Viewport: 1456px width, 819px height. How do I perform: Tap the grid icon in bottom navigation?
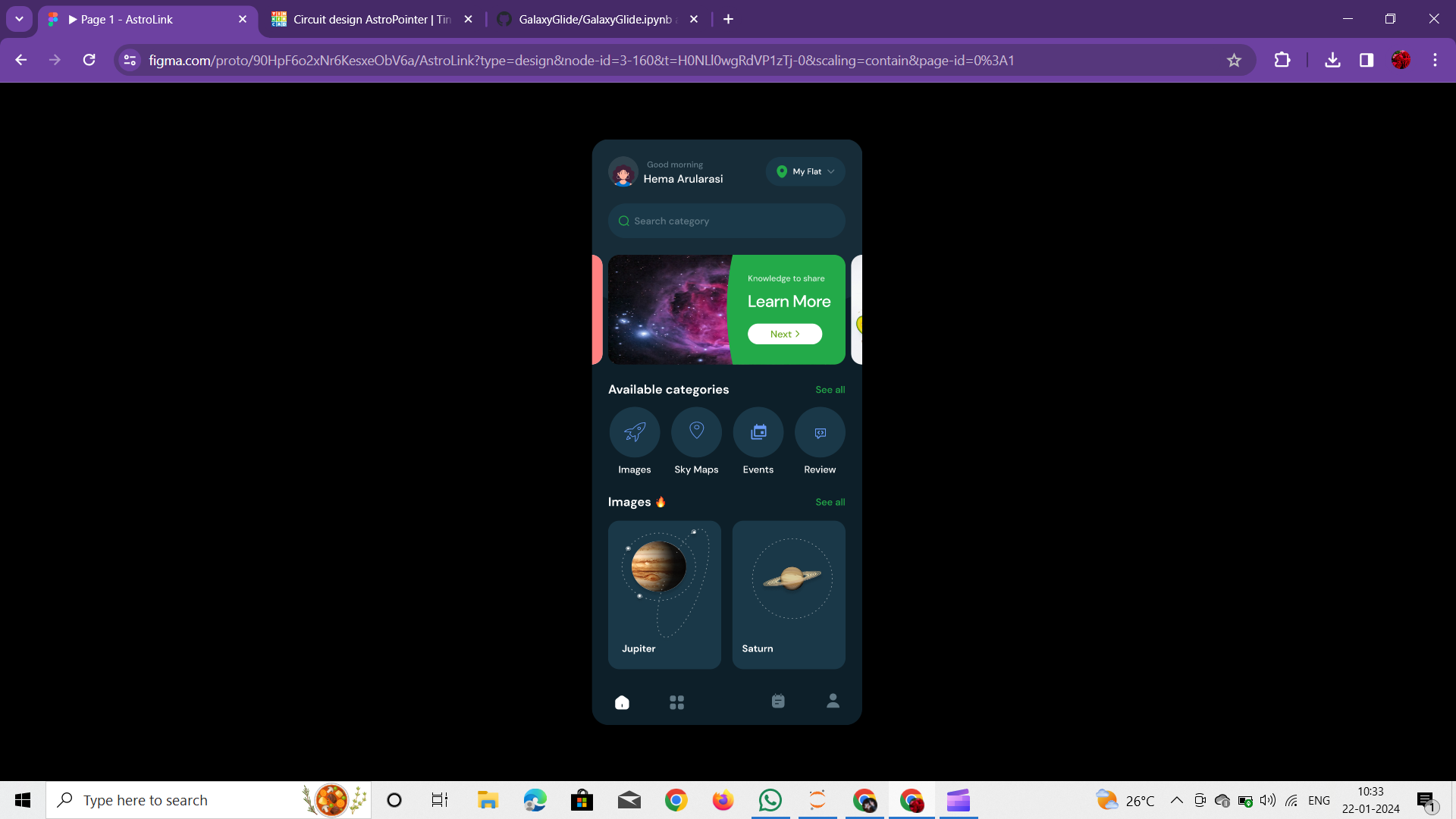coord(676,702)
